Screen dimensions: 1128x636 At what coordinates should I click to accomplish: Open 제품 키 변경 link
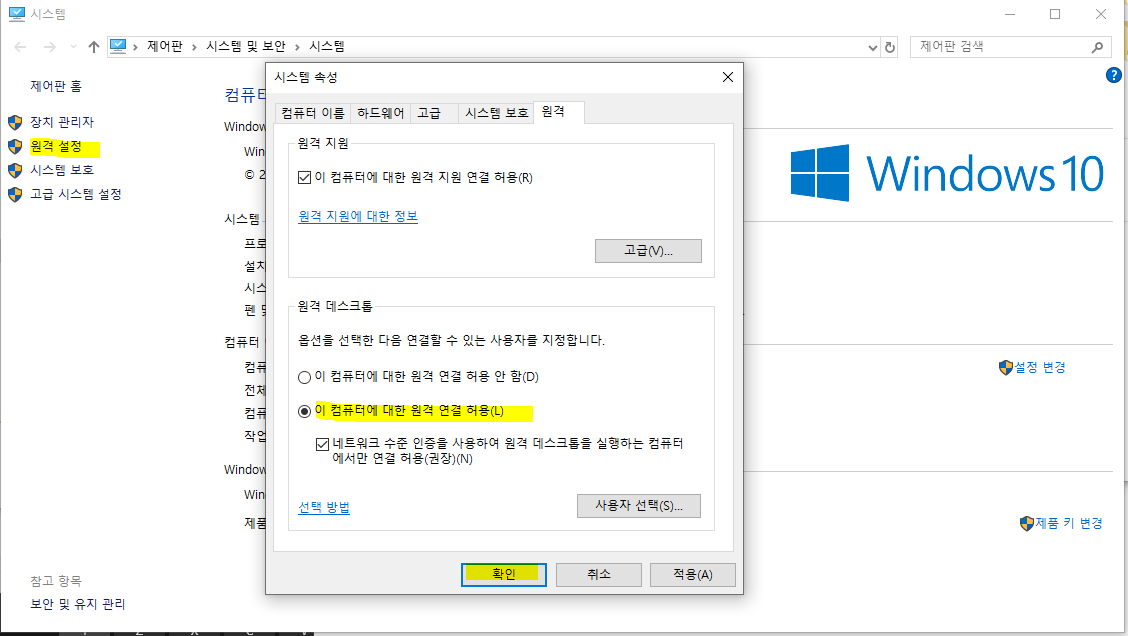pos(1069,524)
